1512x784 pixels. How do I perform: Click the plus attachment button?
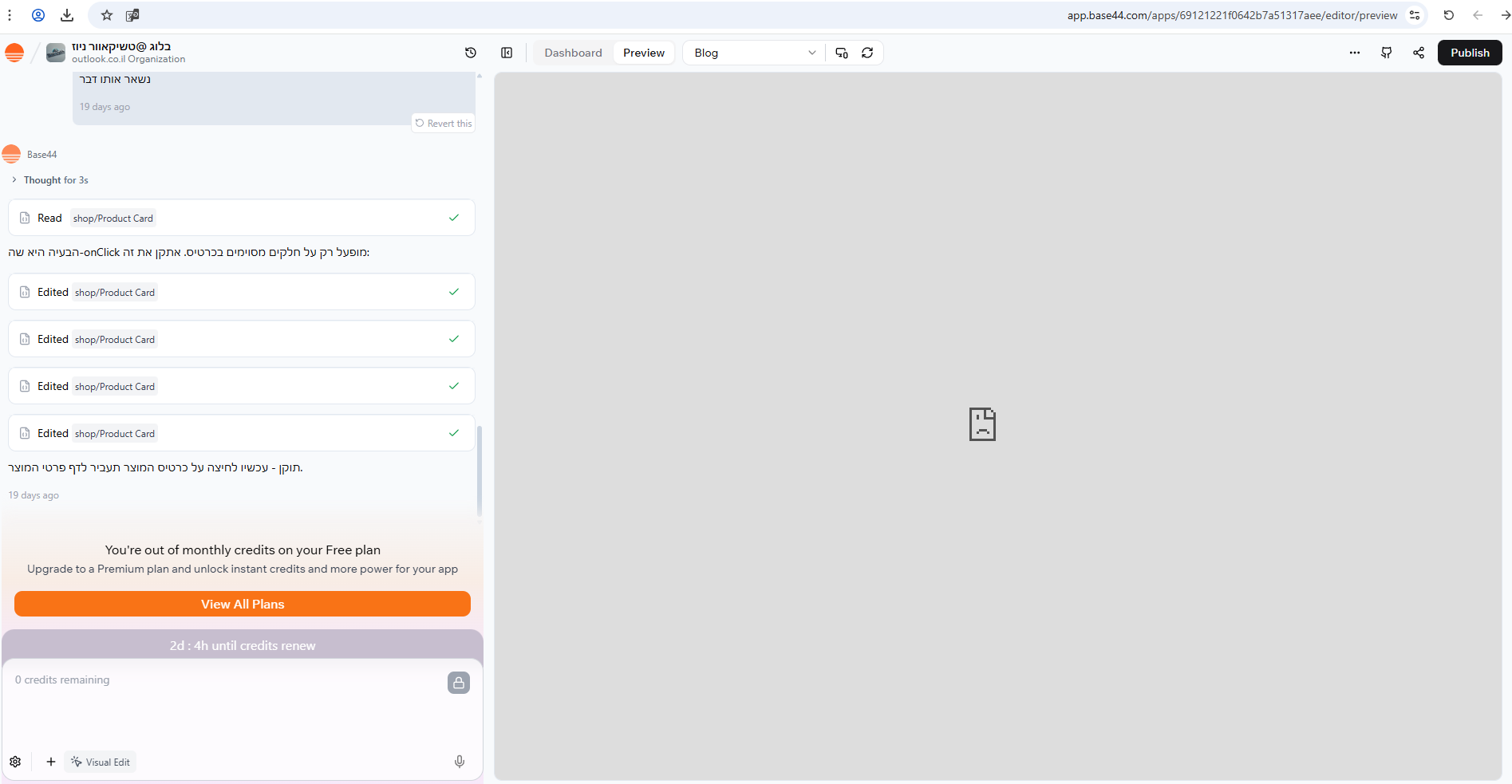[x=51, y=762]
